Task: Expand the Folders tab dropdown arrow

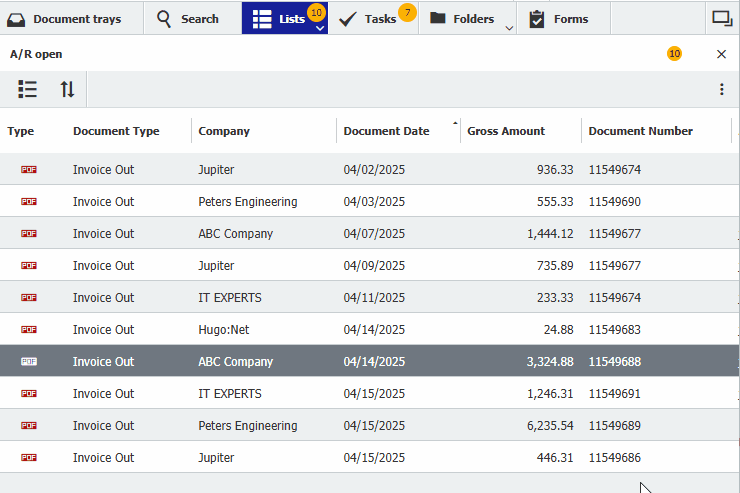Action: coord(509,28)
